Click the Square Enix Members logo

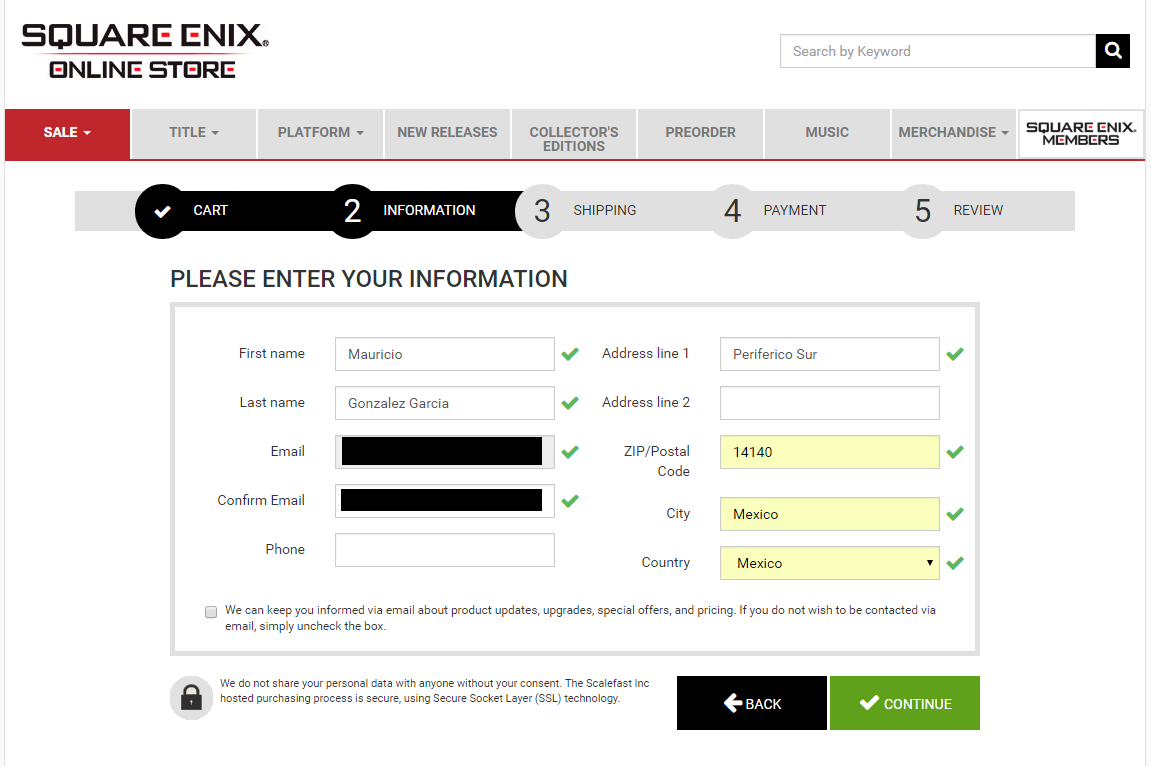(1081, 134)
